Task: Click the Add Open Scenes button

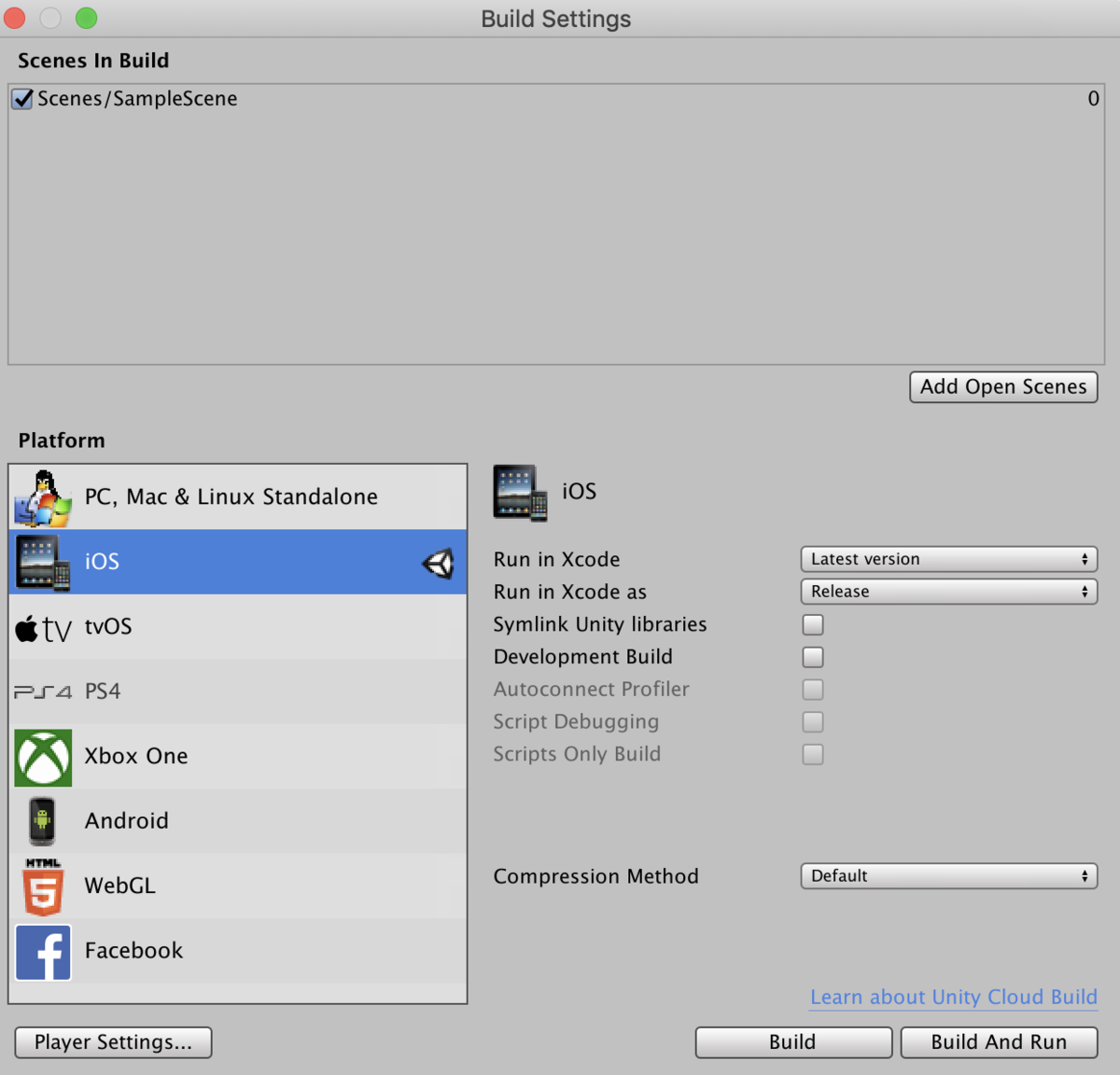Action: (1003, 387)
